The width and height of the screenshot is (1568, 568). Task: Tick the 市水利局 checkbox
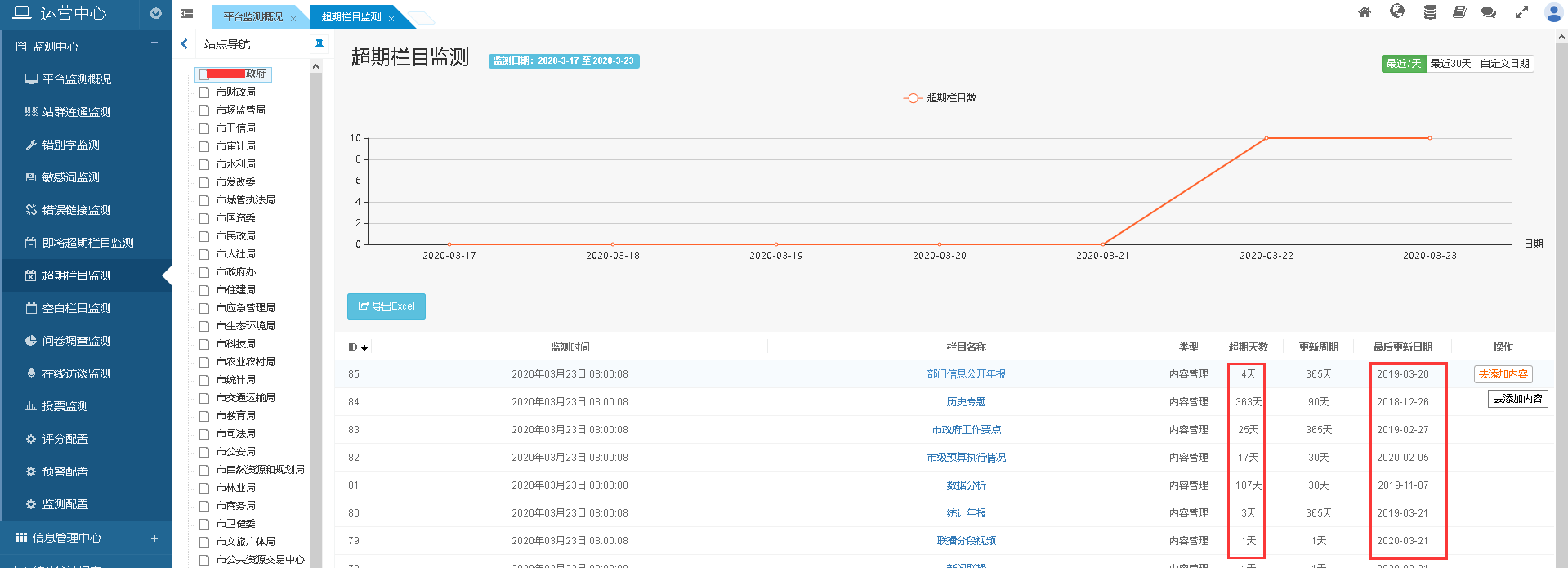[x=204, y=164]
